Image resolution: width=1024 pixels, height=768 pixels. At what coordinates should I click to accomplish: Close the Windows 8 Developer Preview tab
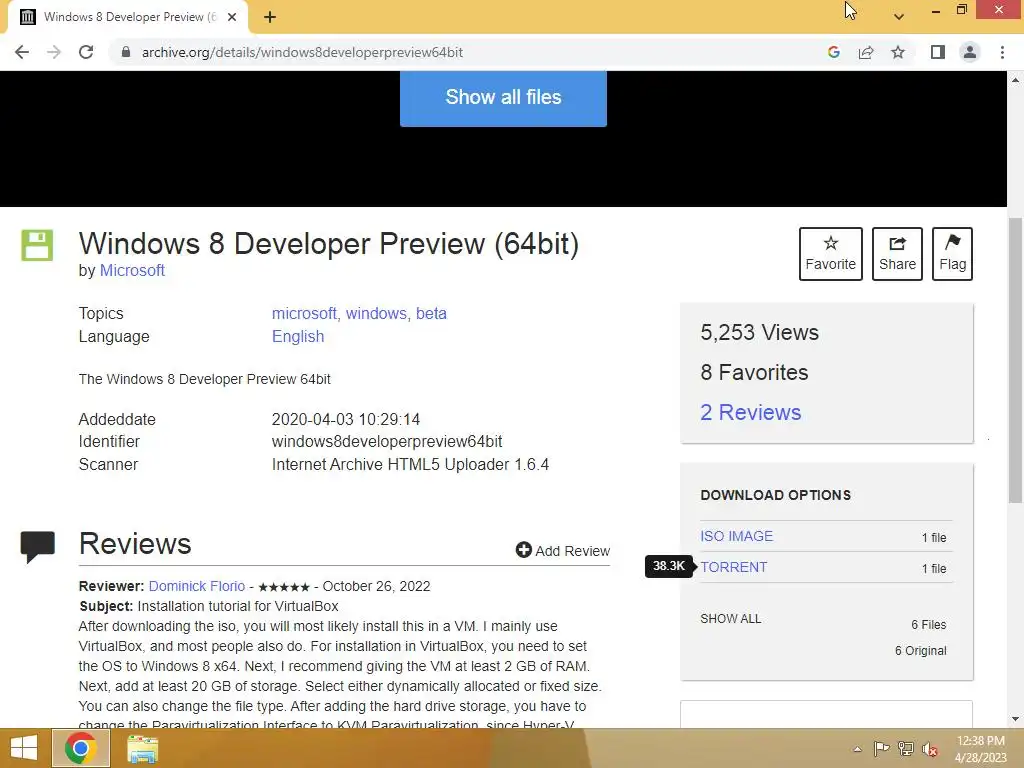click(232, 18)
